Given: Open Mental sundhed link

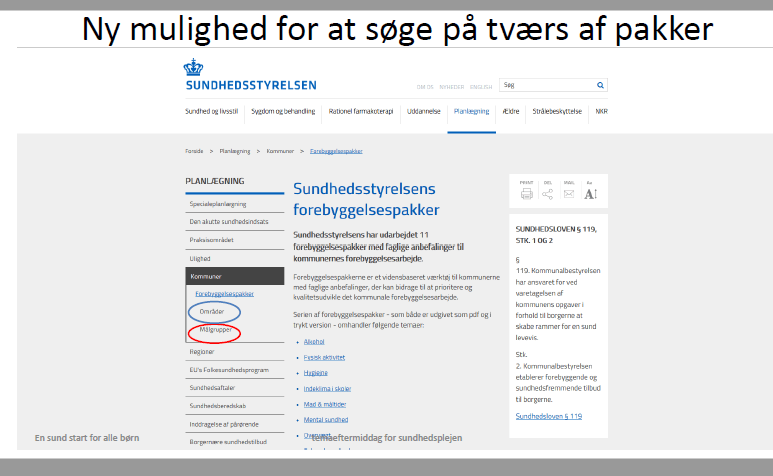Looking at the screenshot, I should point(326,420).
